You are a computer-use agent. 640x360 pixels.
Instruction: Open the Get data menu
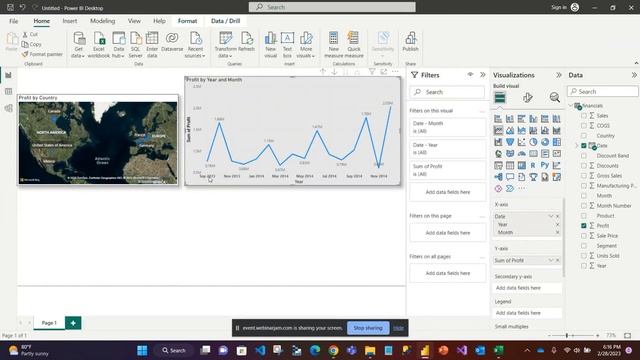78,45
